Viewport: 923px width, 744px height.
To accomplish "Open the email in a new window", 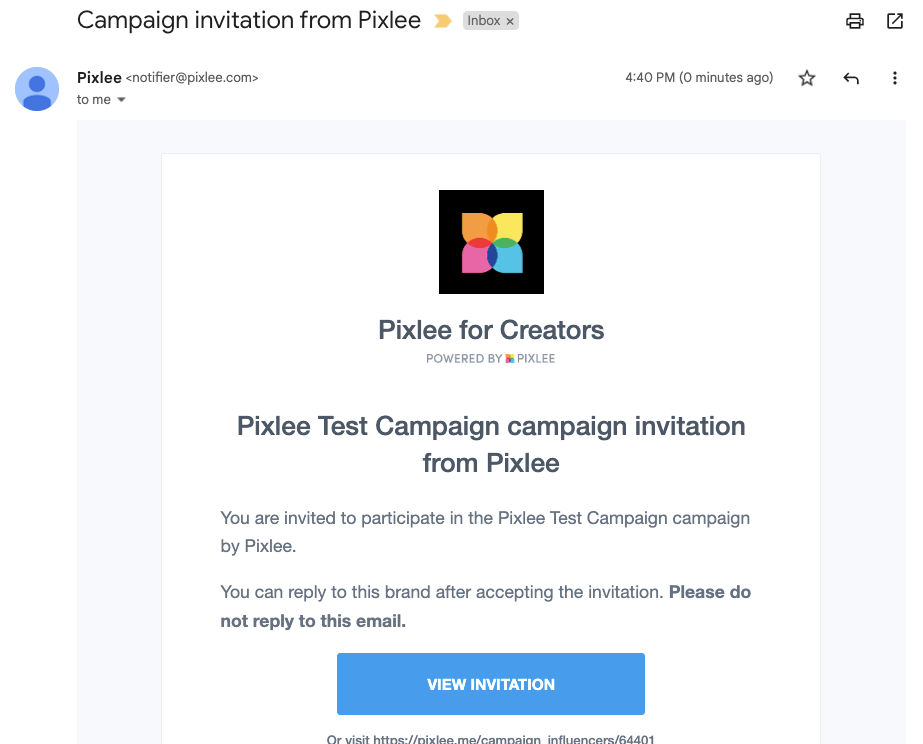I will tap(895, 21).
